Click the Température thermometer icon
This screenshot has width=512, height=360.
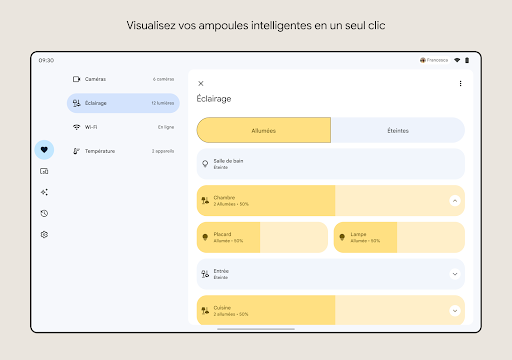click(x=76, y=151)
